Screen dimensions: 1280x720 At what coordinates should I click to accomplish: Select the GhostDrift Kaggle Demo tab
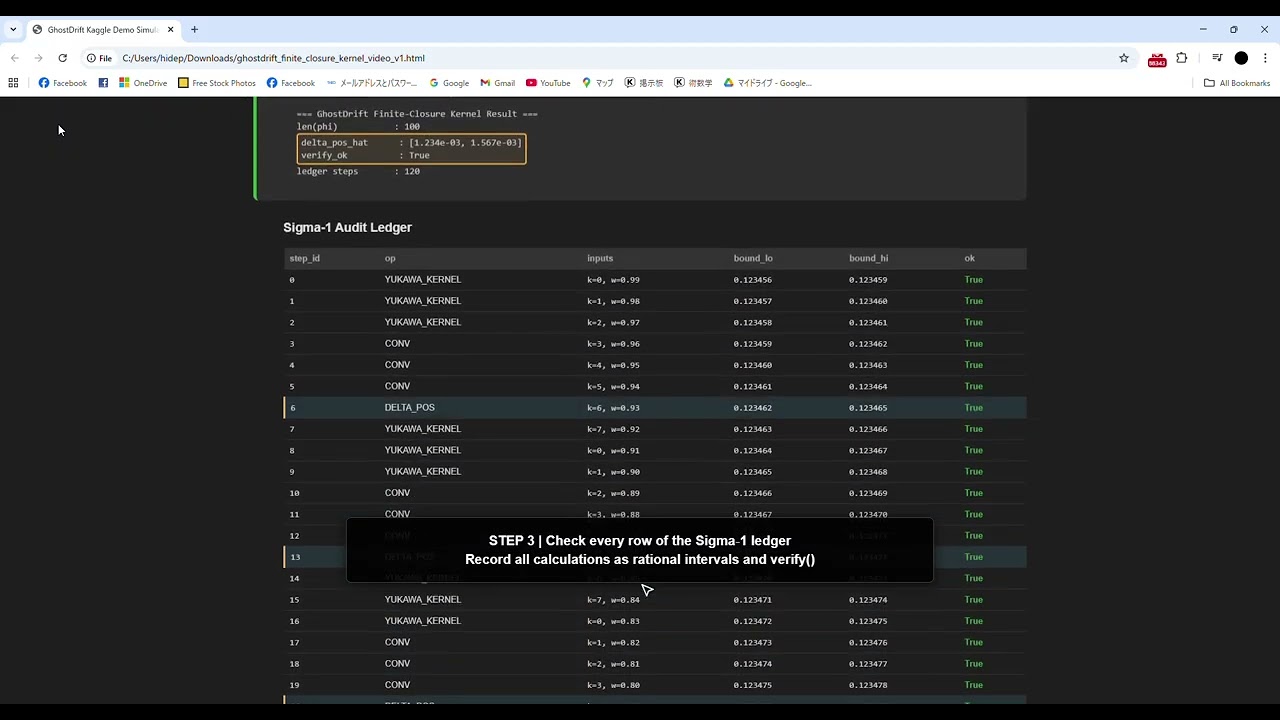coord(102,30)
